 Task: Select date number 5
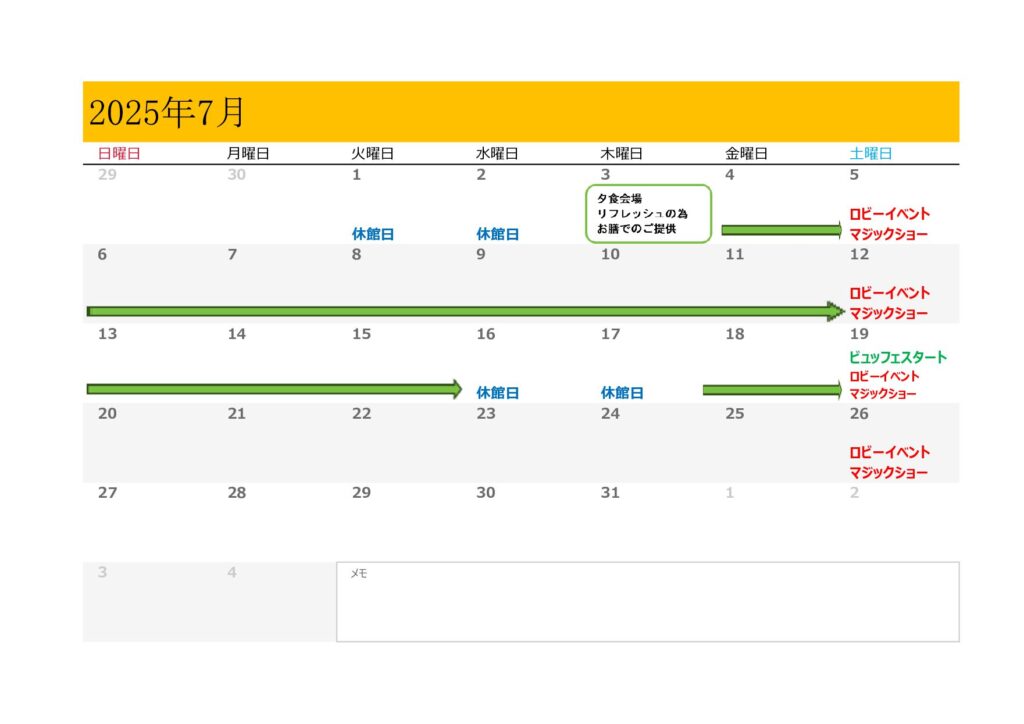click(x=854, y=174)
